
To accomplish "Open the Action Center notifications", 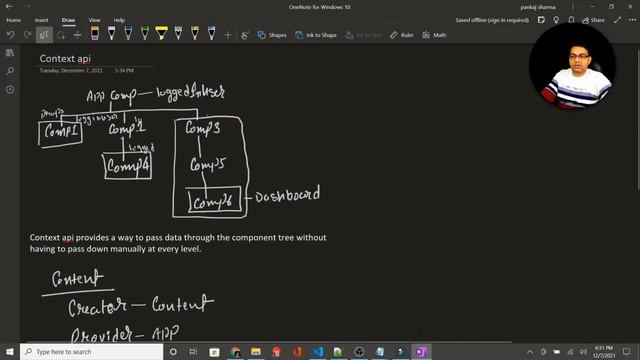I will pyautogui.click(x=627, y=351).
